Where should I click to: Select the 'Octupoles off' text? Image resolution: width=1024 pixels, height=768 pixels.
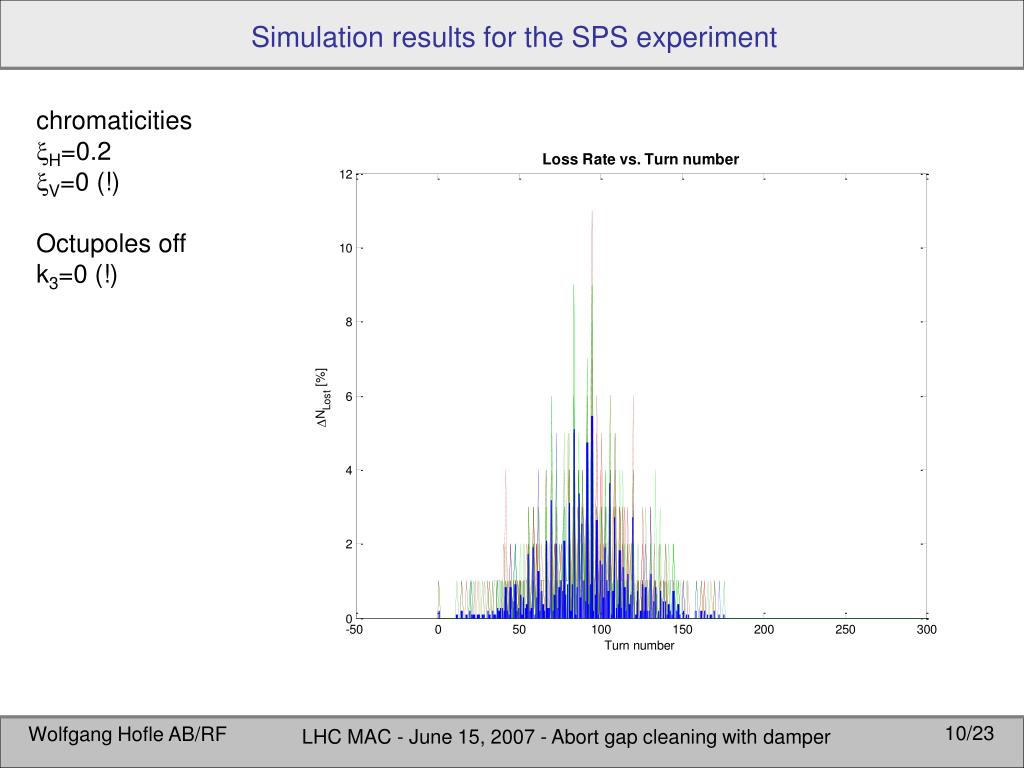111,244
